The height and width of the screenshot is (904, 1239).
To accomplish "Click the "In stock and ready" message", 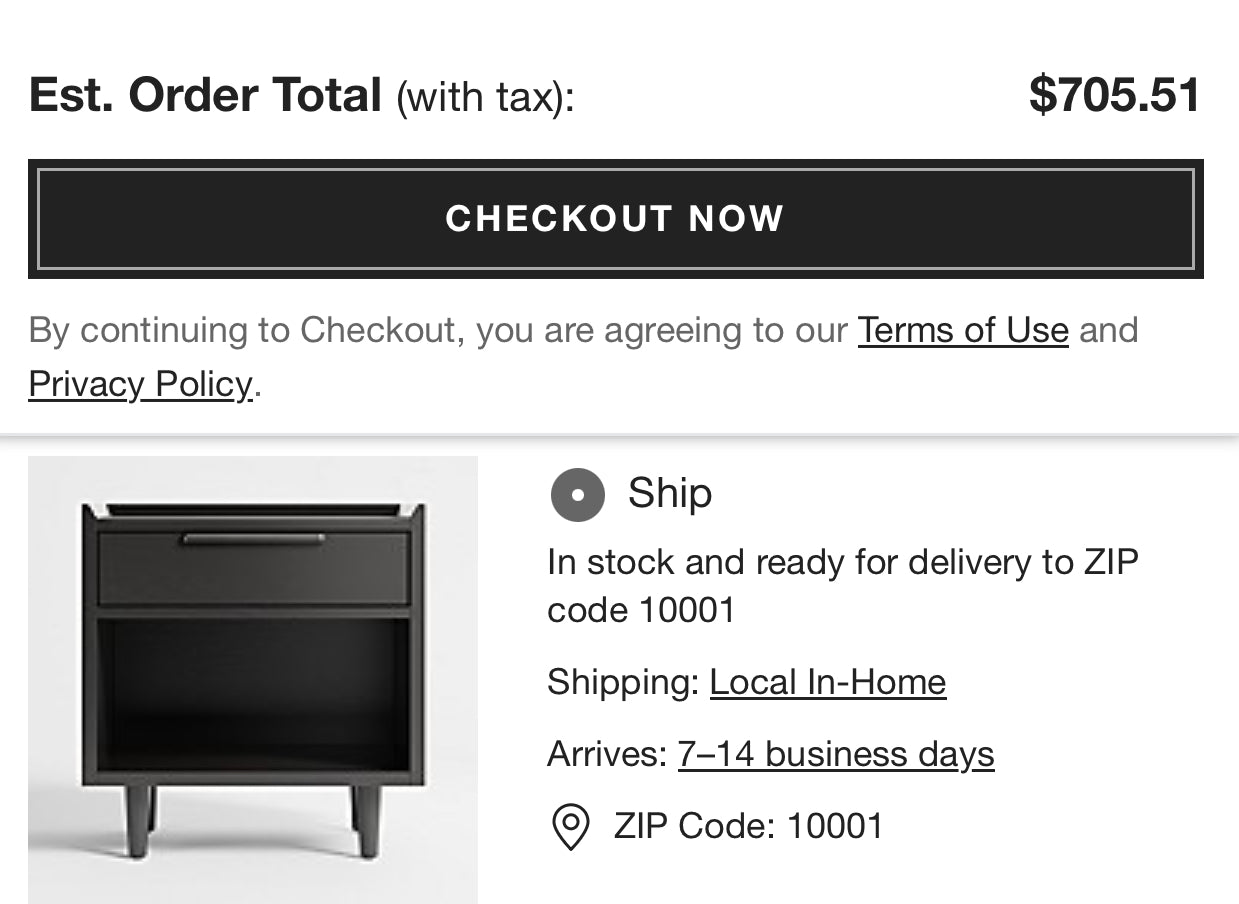I will coord(842,586).
